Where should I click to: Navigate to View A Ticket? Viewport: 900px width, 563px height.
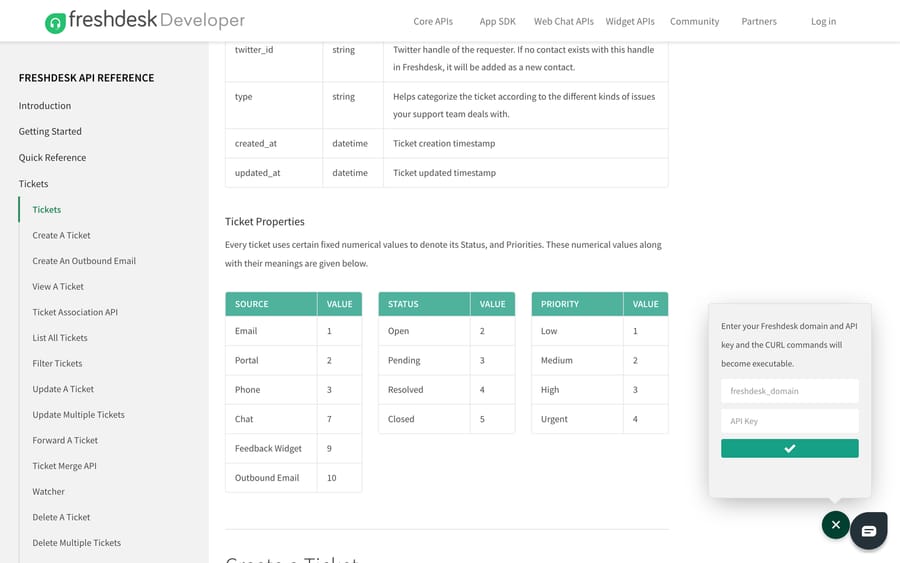point(58,286)
